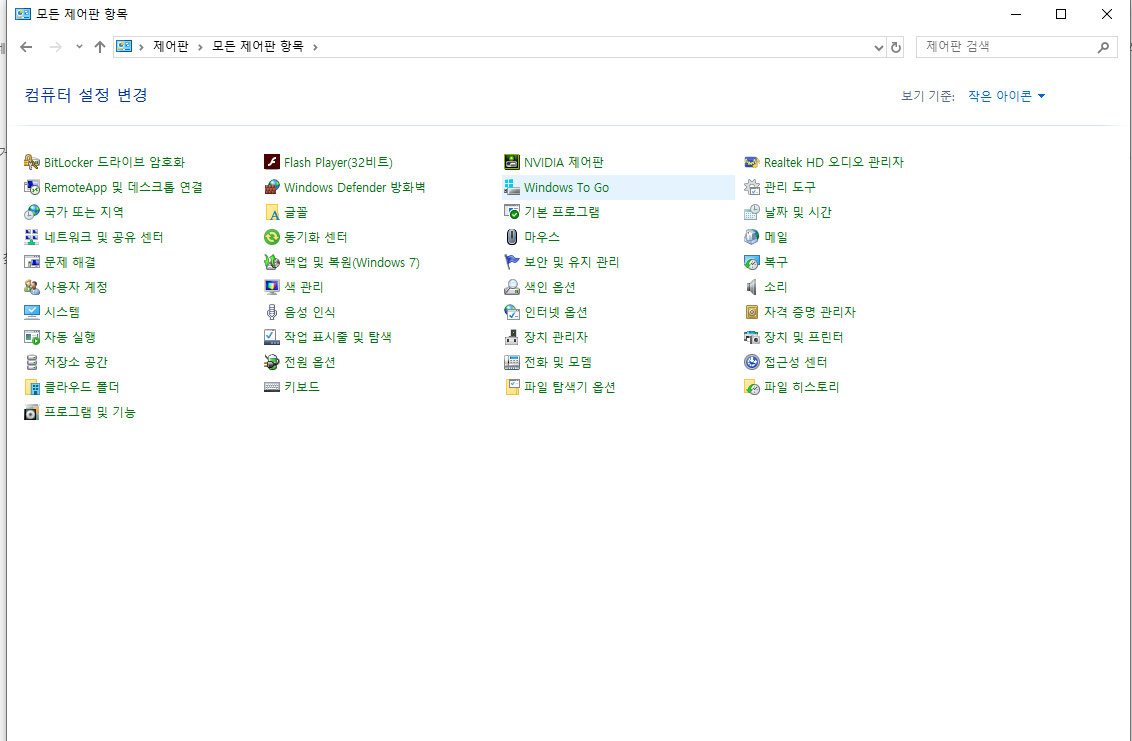Click the forward navigation arrow
This screenshot has width=1132, height=741.
click(56, 47)
